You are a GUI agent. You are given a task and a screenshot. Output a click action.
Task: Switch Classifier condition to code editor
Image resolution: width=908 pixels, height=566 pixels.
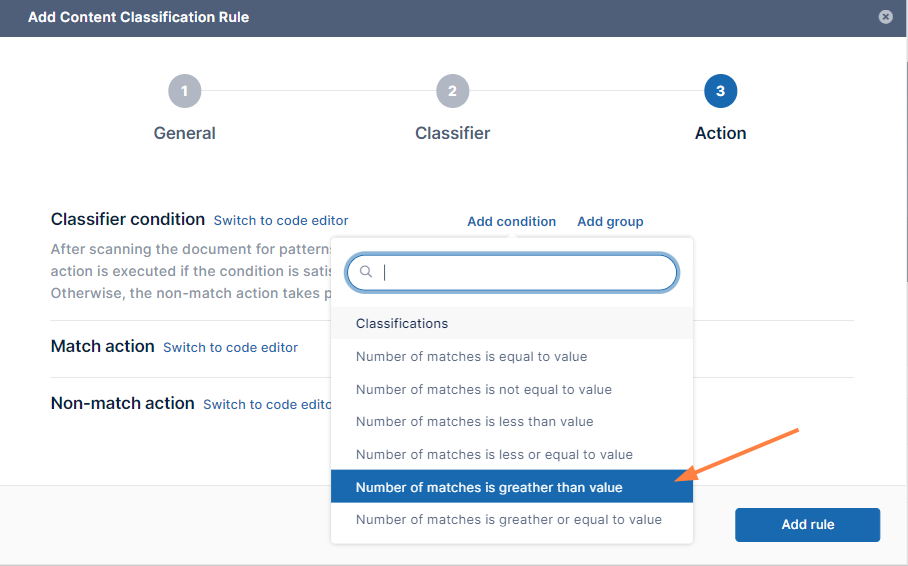281,220
